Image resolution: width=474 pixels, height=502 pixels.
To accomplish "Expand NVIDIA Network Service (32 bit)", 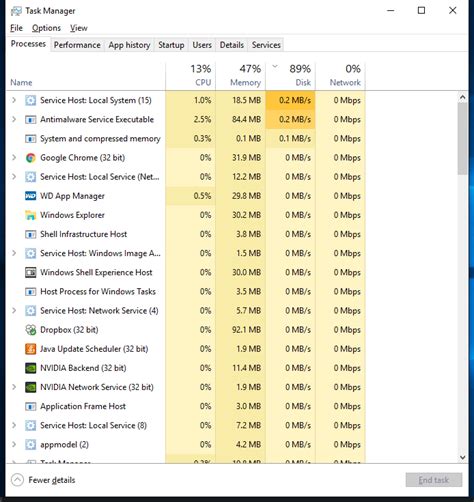I will pyautogui.click(x=14, y=387).
